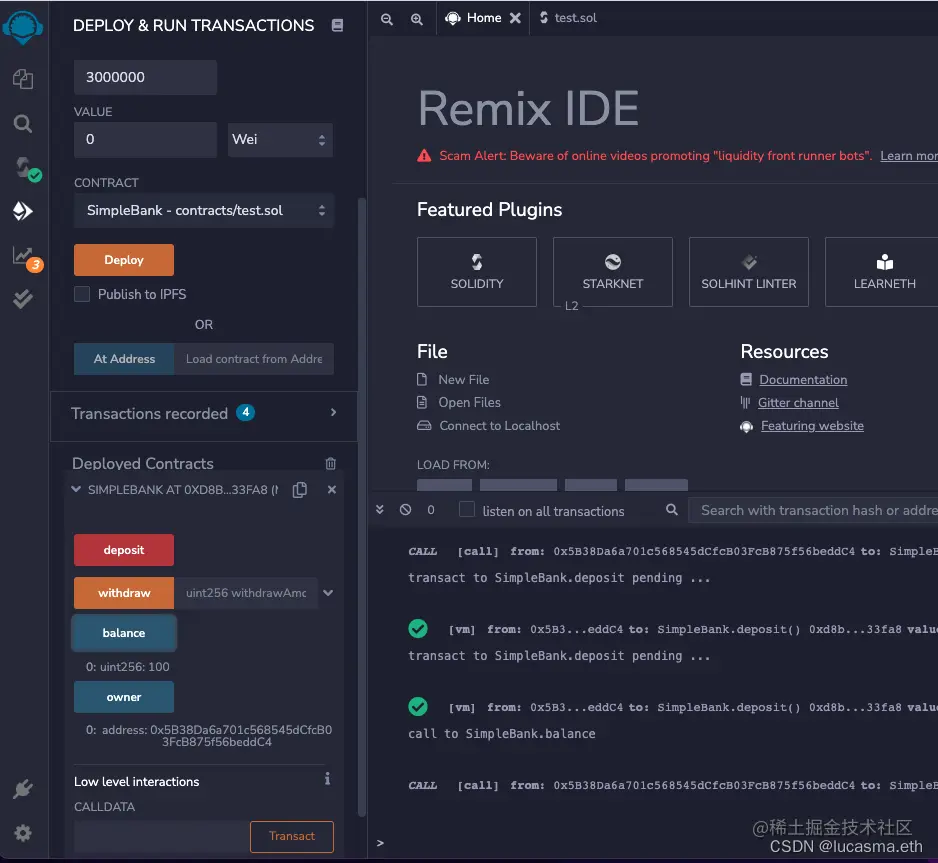Click the At Address button
938x863 pixels.
coord(124,359)
